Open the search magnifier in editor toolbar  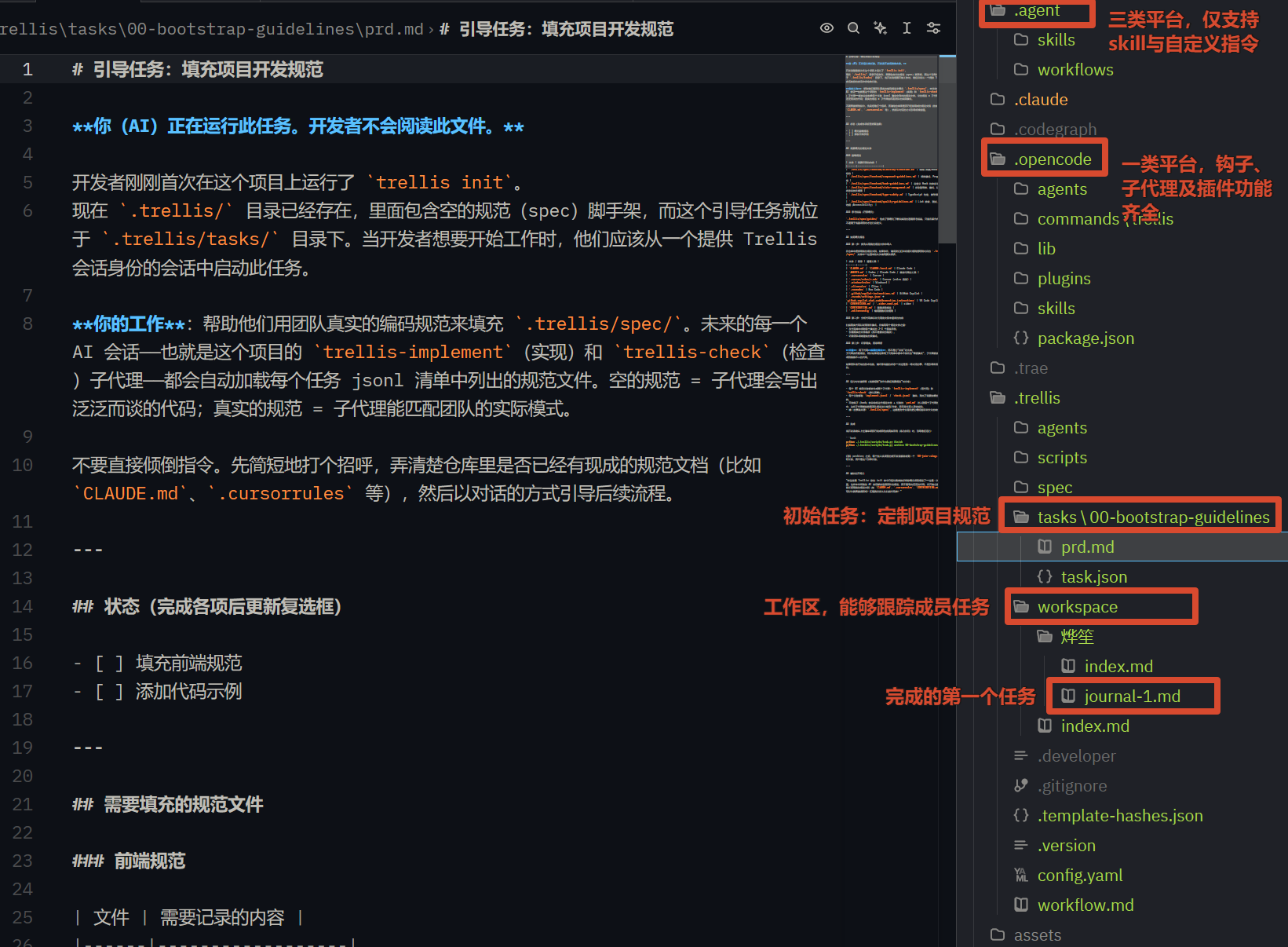pyautogui.click(x=853, y=28)
